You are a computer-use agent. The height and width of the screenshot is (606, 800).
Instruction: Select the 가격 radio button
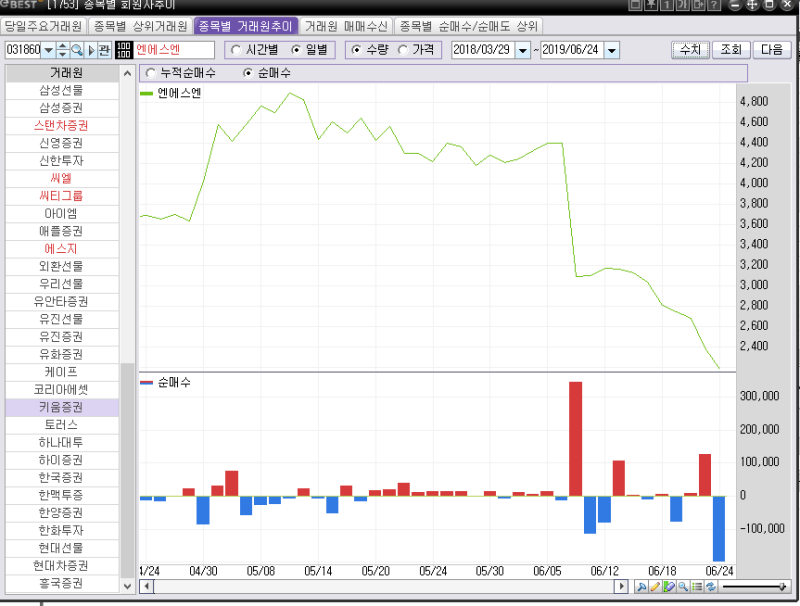click(x=403, y=50)
